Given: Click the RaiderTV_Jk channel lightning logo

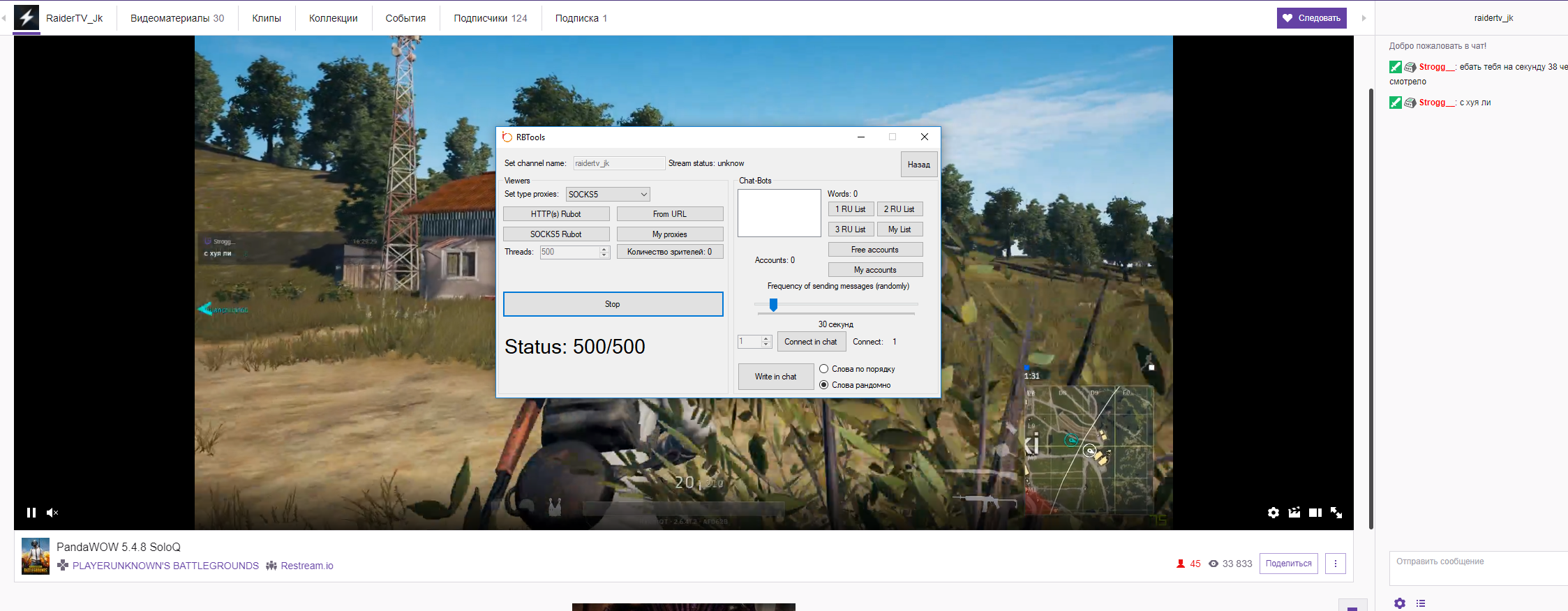Looking at the screenshot, I should point(27,17).
